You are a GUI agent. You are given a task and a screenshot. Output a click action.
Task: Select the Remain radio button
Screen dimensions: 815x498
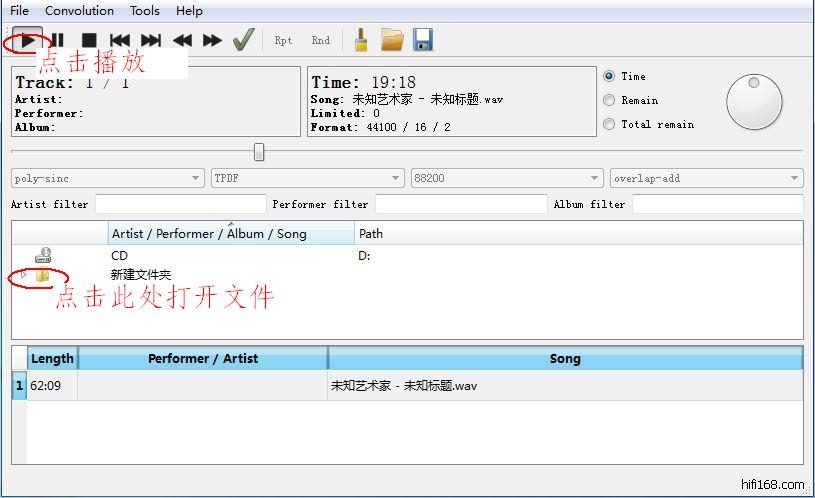click(x=609, y=100)
